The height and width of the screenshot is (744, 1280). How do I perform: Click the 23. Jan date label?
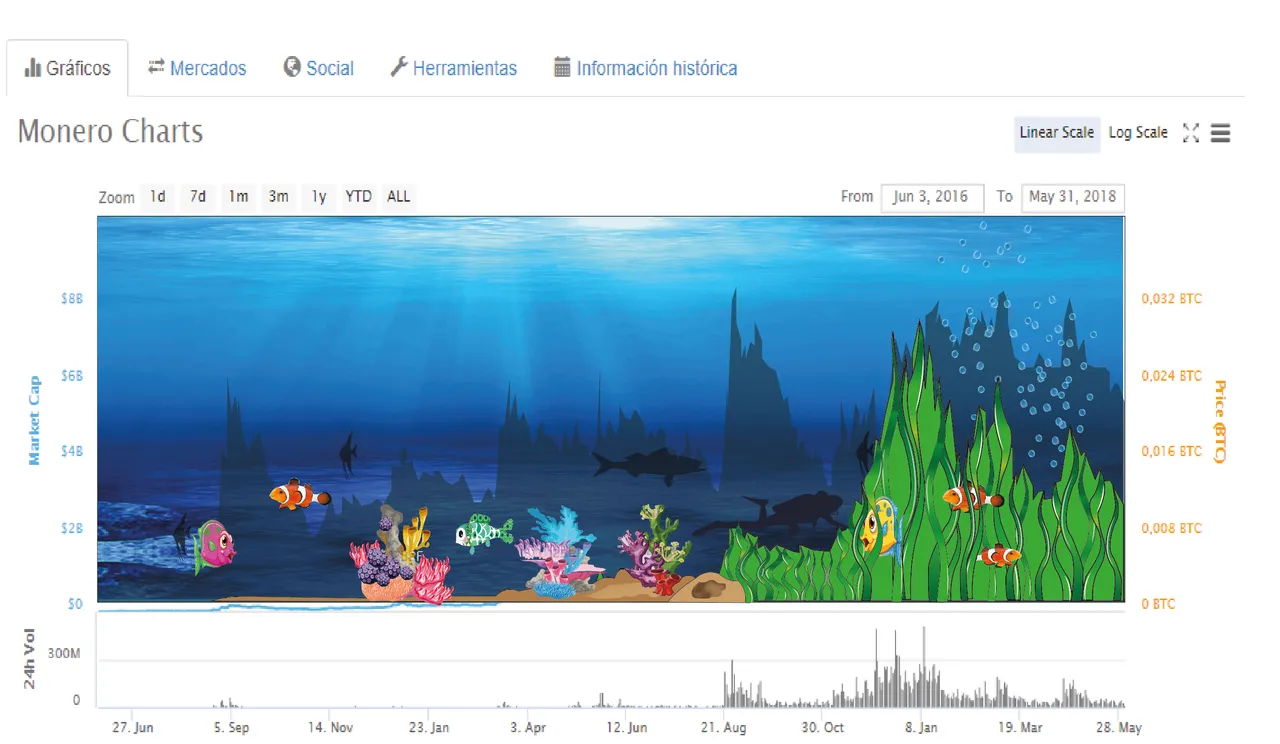click(427, 728)
